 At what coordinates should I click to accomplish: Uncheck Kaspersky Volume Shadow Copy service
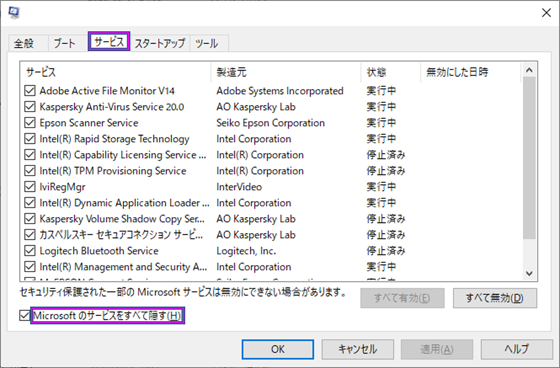[30, 219]
